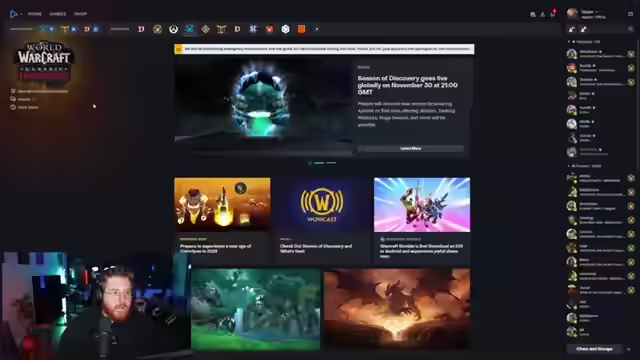Add a game with the plus icon

(317, 29)
